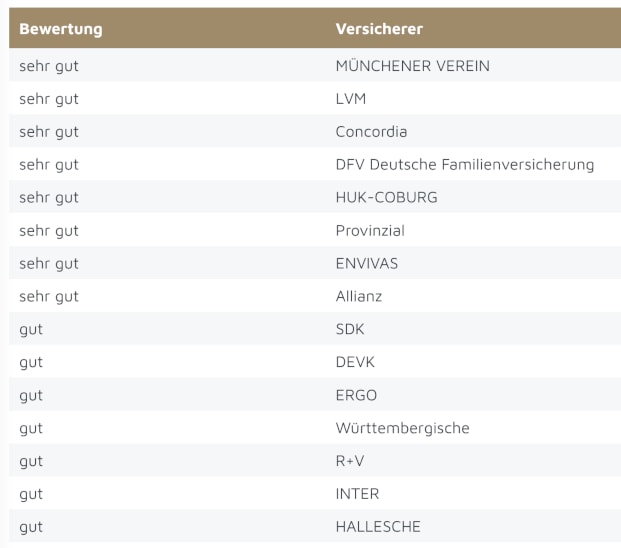Select the "sehr gut" rating for HUK-COBURG
The height and width of the screenshot is (548, 621).
(x=49, y=197)
